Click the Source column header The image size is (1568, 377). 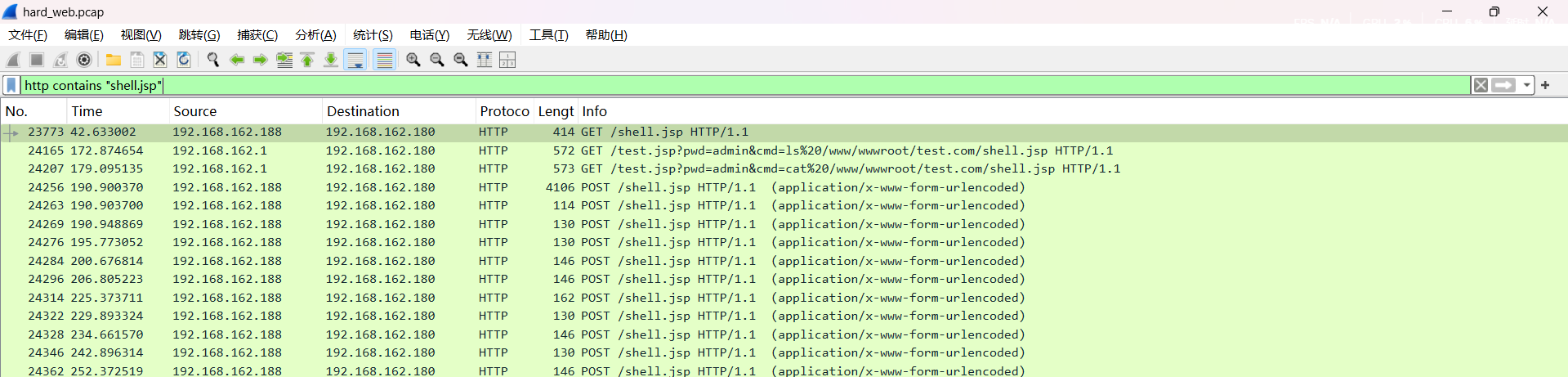click(x=194, y=111)
